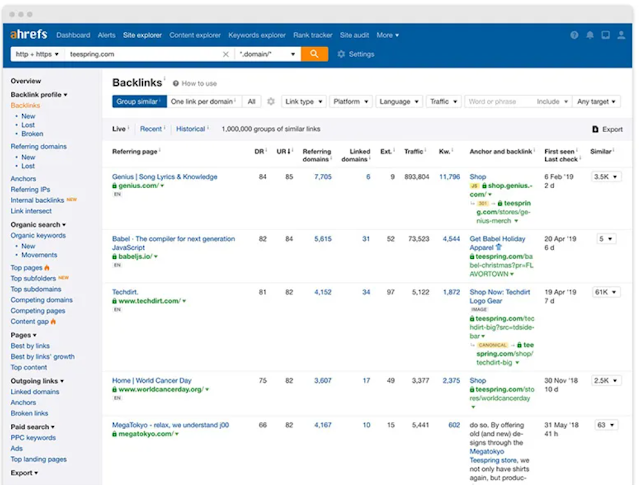Click the megatokyo.com lock icon
This screenshot has width=639, height=496.
pos(115,434)
